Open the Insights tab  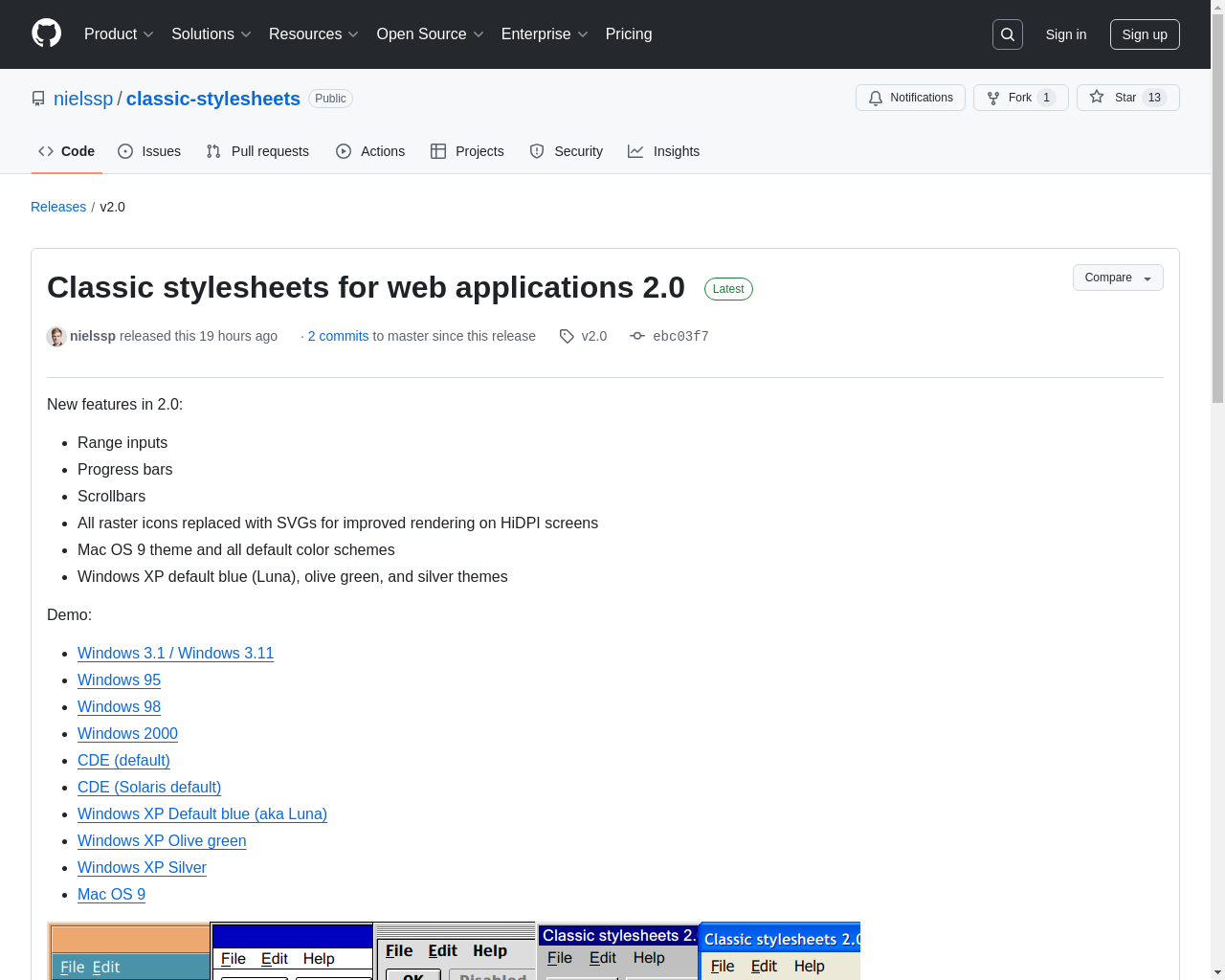point(663,151)
